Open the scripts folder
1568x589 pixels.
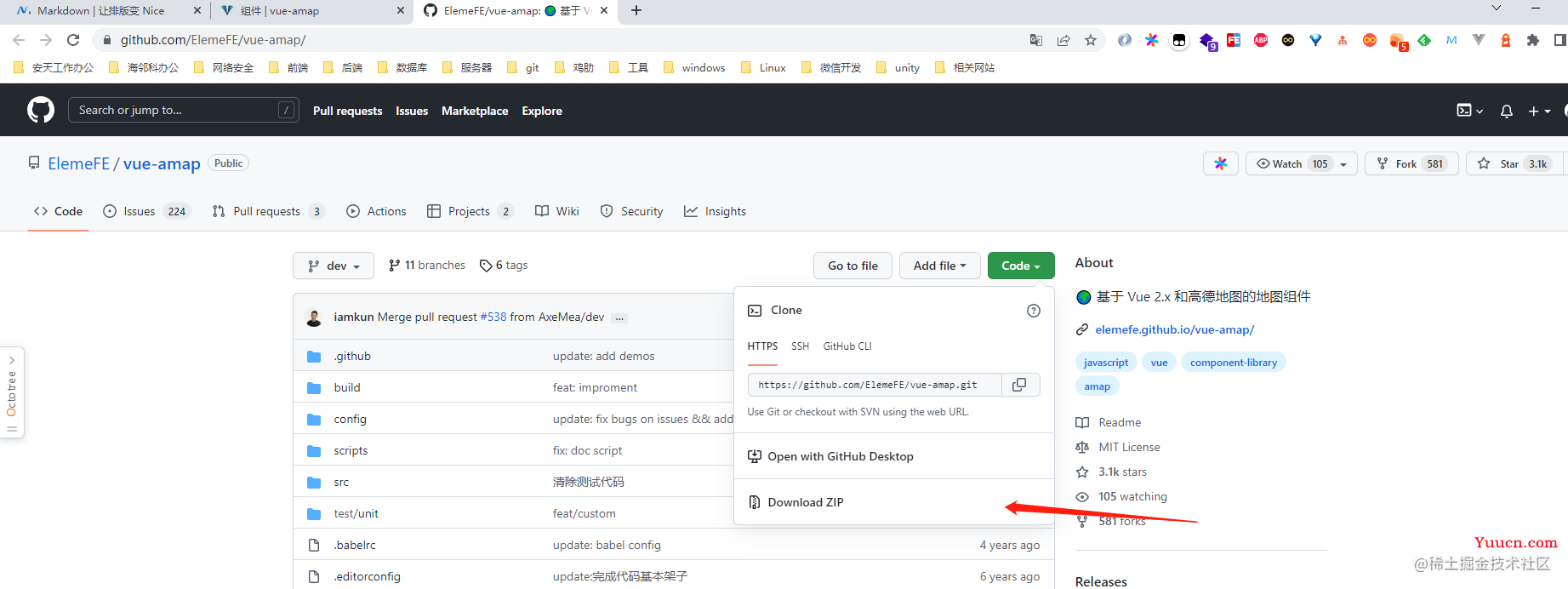[x=351, y=450]
